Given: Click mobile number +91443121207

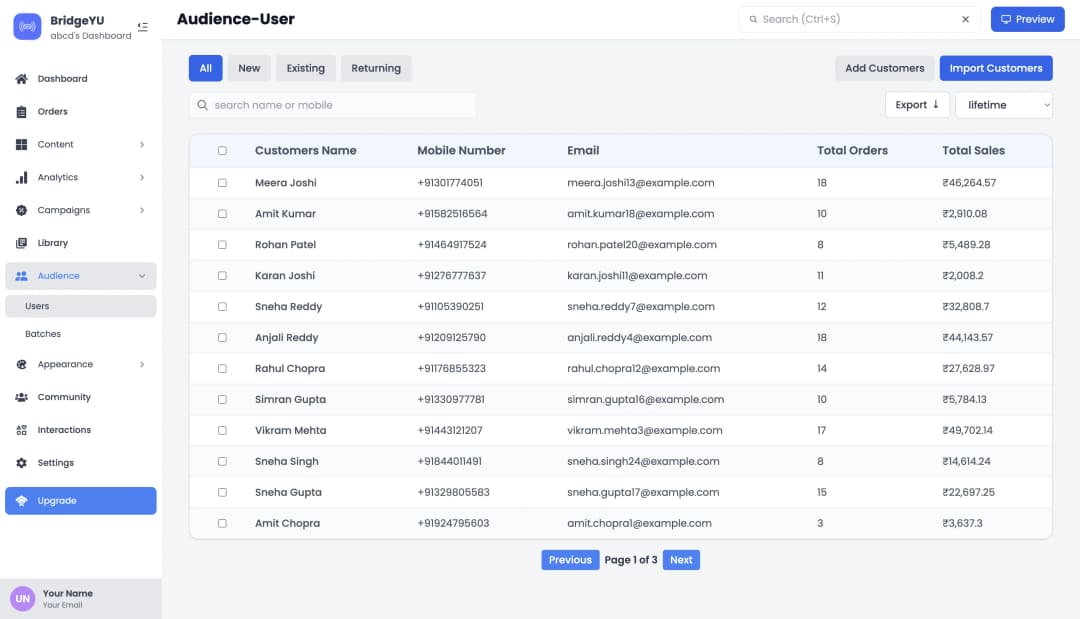Looking at the screenshot, I should (450, 431).
